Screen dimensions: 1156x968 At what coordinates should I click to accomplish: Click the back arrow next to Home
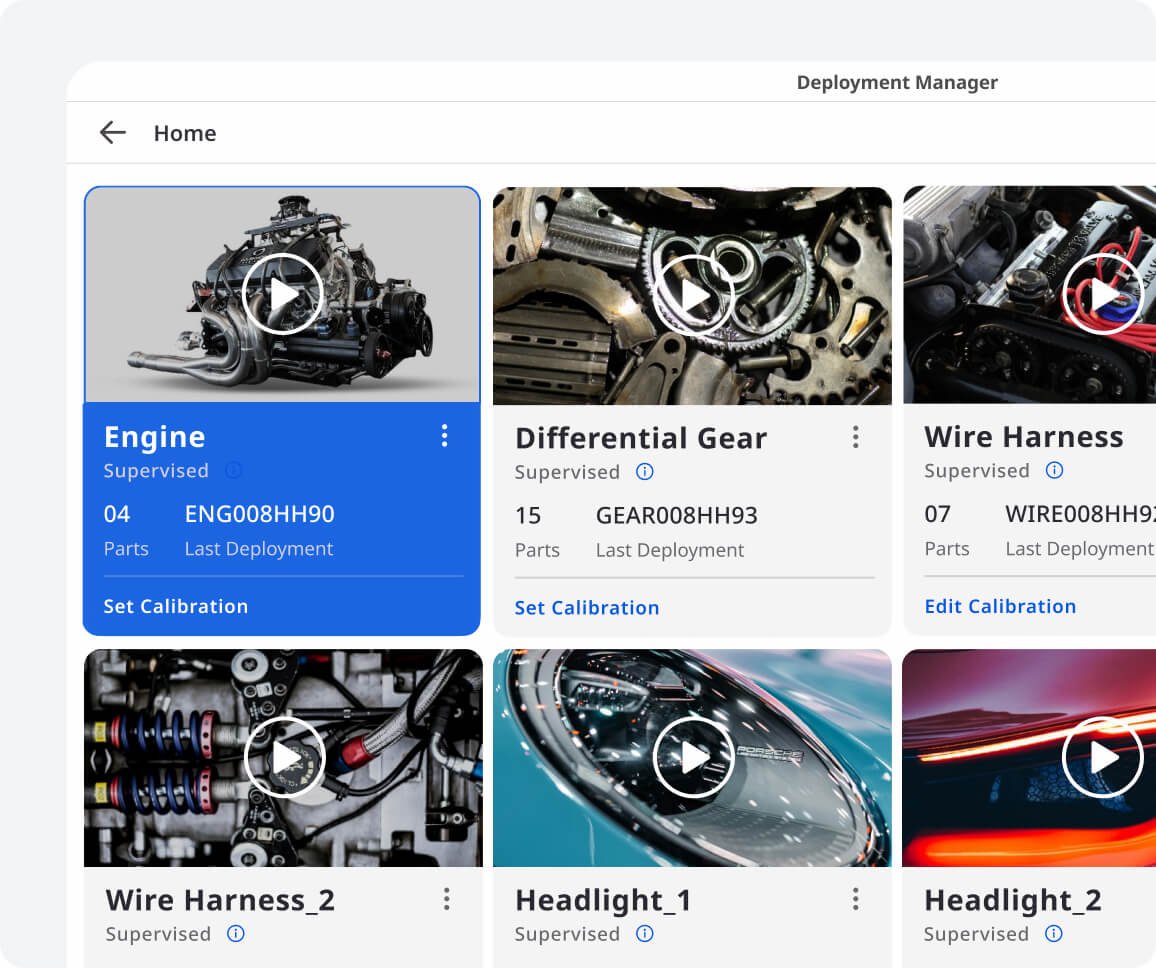tap(112, 133)
